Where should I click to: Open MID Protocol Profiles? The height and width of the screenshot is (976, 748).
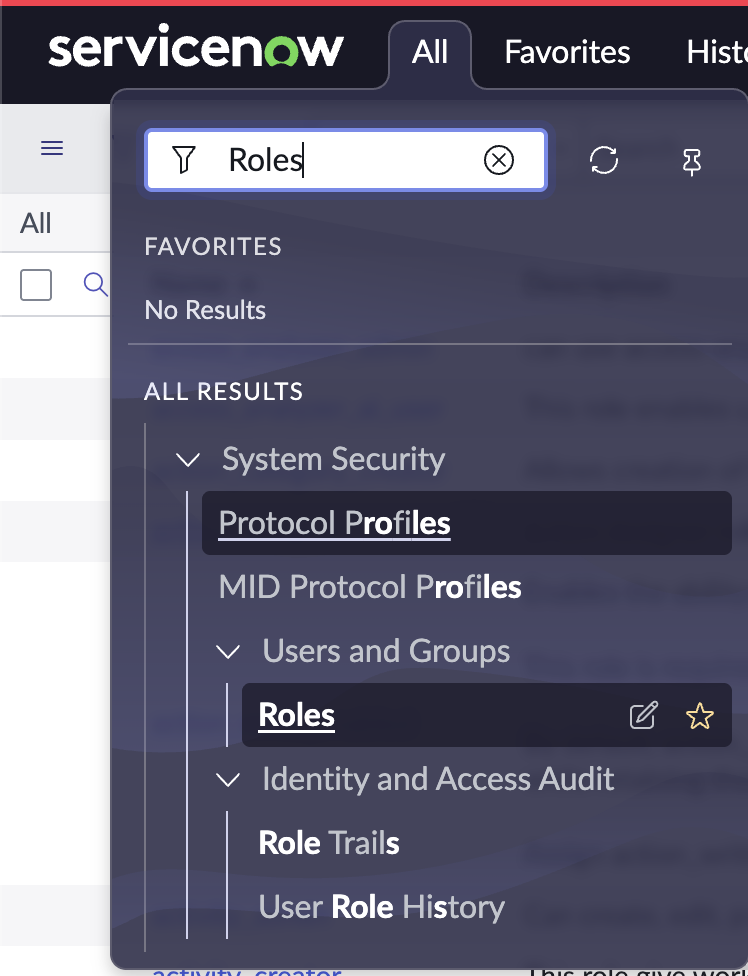click(x=370, y=587)
